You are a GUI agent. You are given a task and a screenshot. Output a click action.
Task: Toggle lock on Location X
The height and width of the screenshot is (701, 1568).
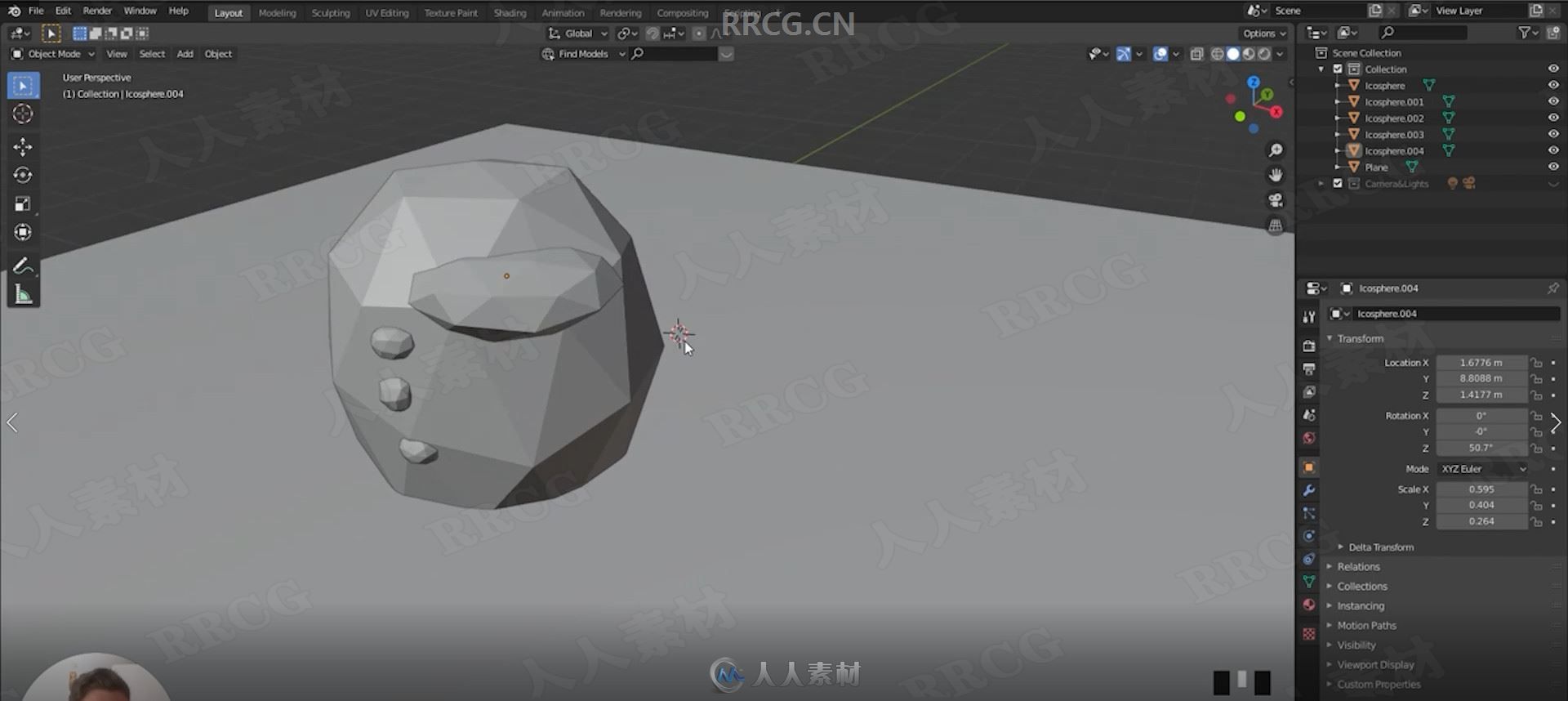pos(1536,363)
